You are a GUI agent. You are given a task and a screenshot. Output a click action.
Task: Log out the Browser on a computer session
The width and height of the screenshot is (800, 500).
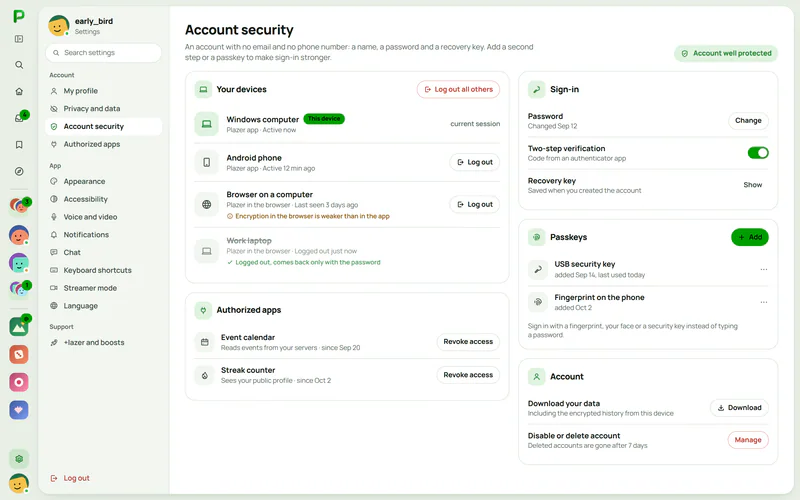click(474, 205)
